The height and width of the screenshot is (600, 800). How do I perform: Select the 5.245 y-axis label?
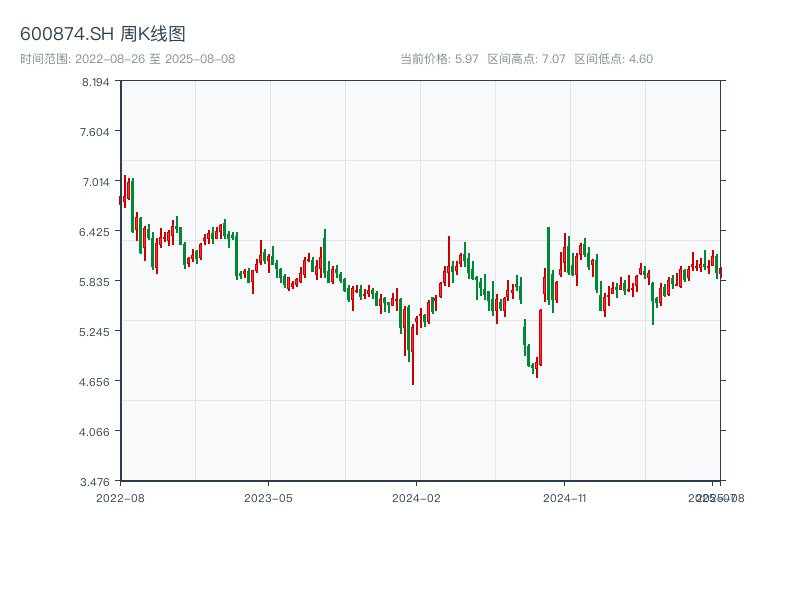96,332
